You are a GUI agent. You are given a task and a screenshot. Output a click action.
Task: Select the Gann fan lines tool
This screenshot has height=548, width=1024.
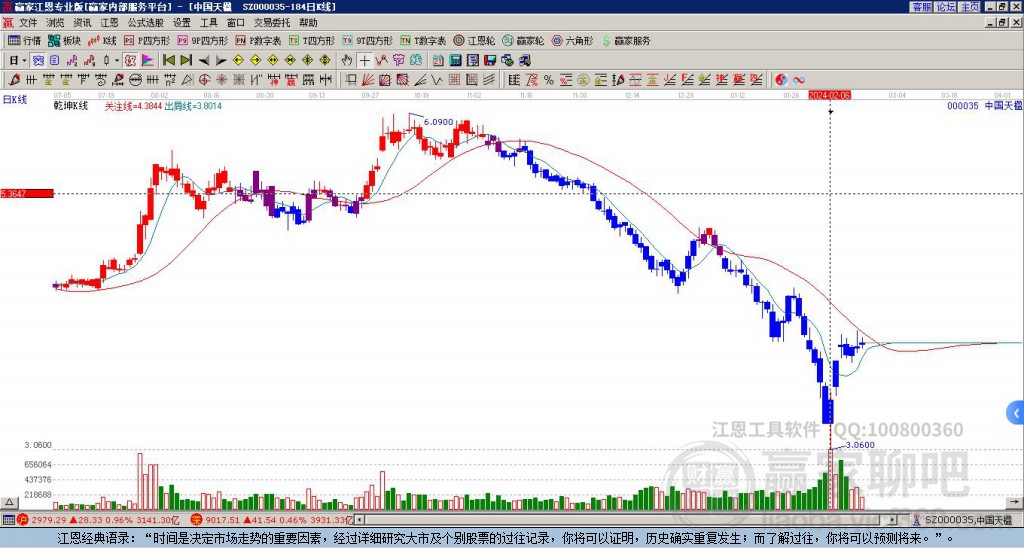368,80
